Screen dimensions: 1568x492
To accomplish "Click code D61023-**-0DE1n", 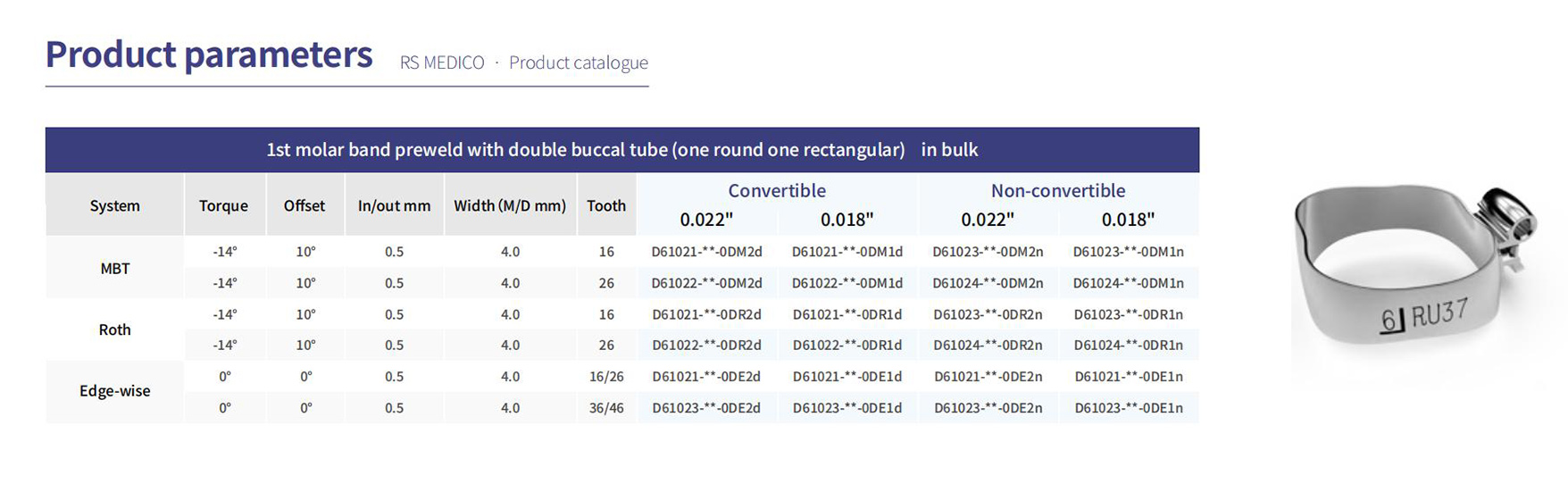I will pos(1128,408).
